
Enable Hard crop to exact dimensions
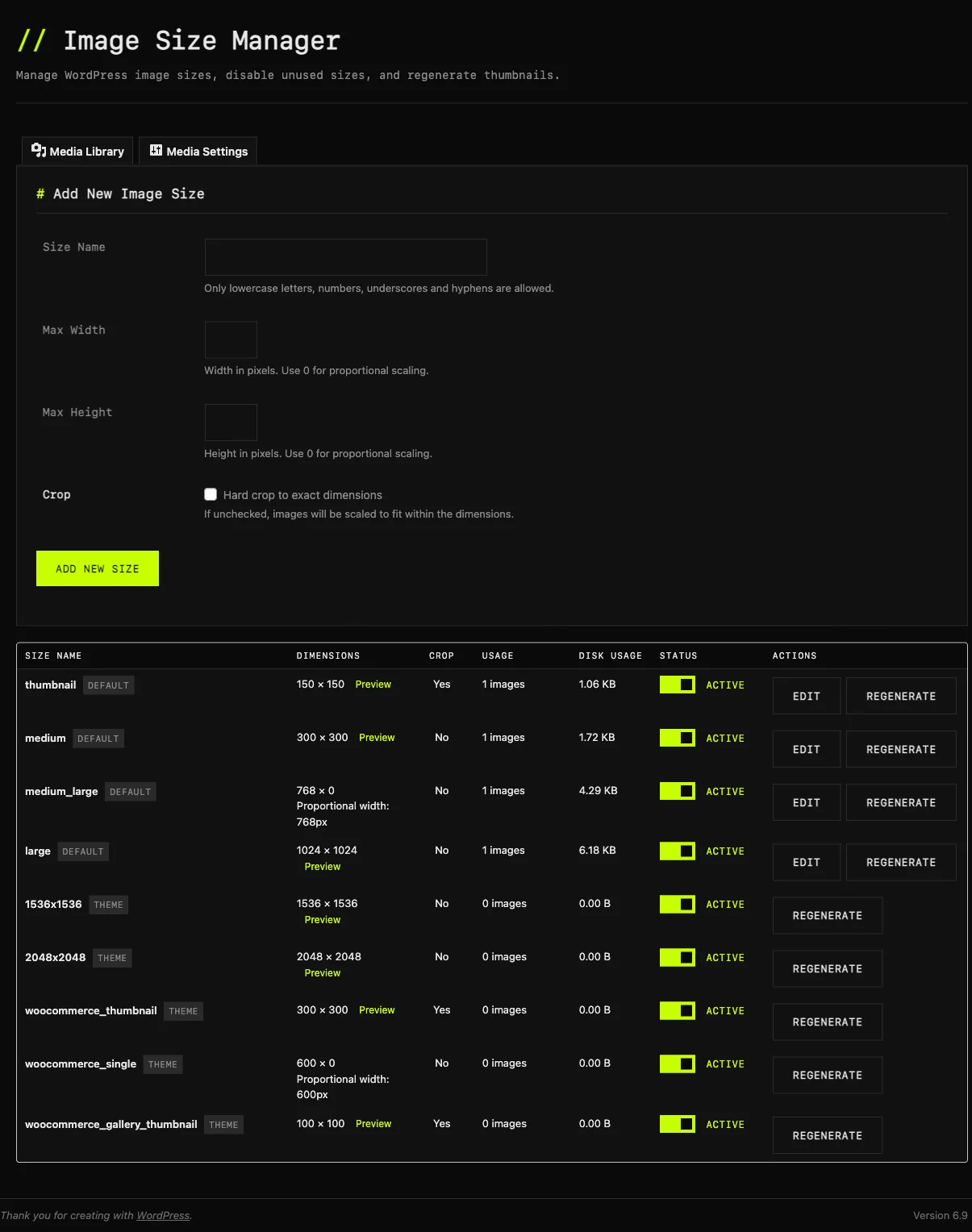click(211, 494)
